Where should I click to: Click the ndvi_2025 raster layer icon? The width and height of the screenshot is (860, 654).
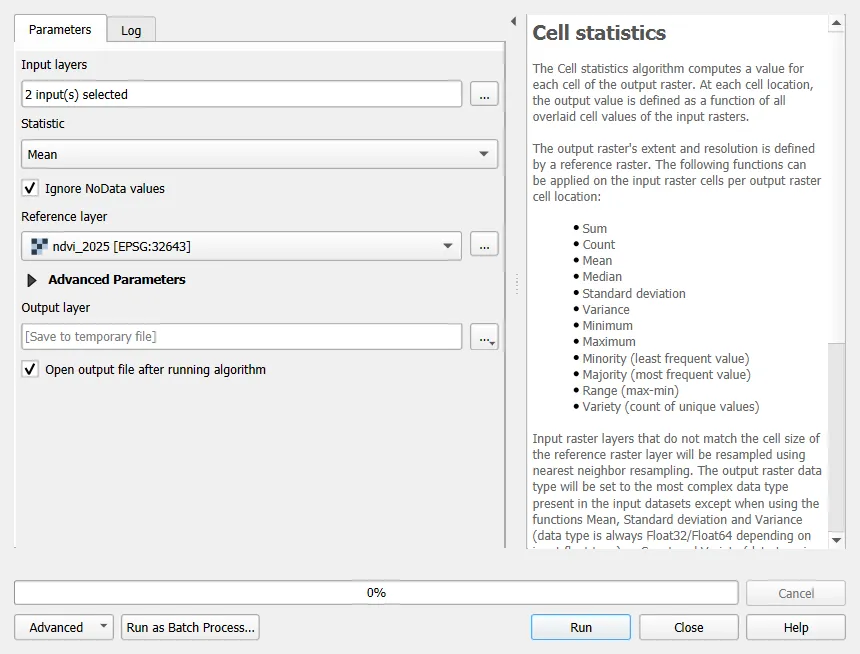tap(39, 246)
